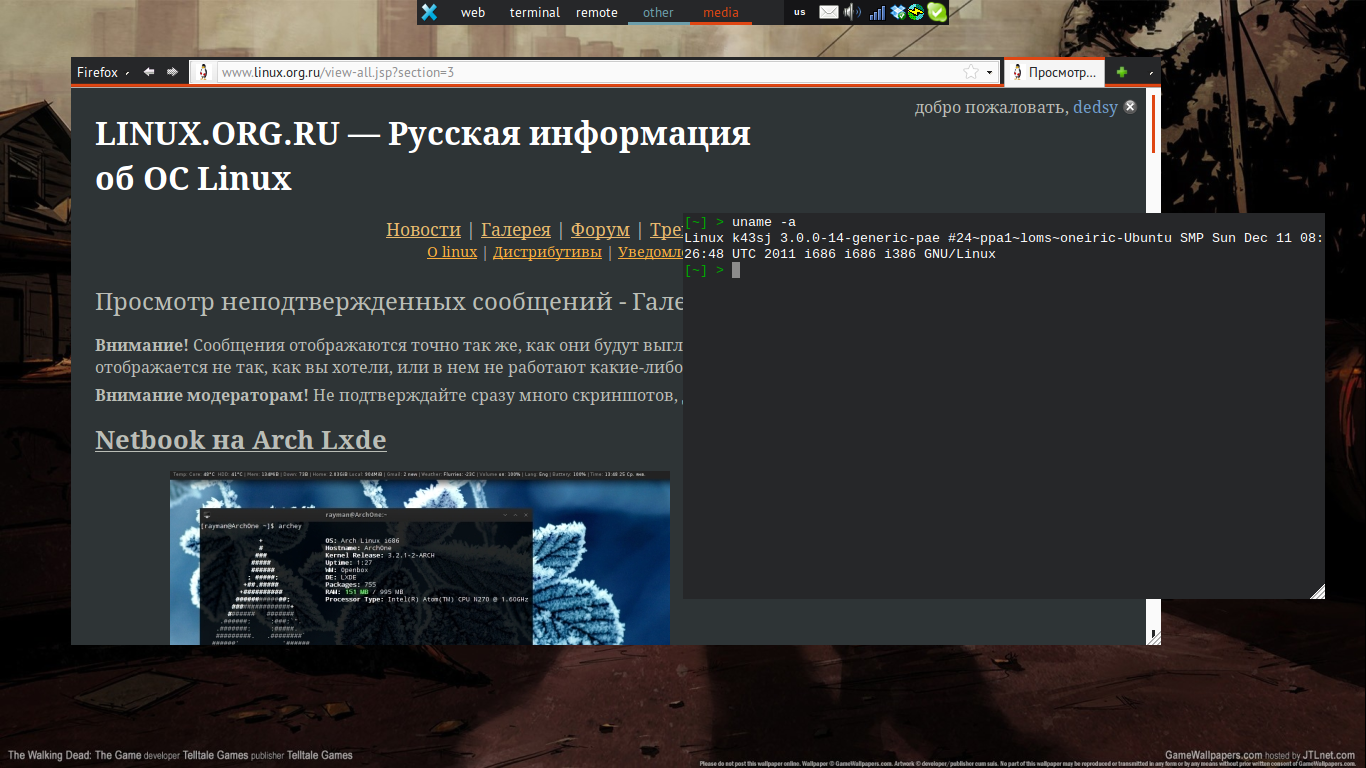
Task: Open a new tab with green plus
Action: pos(1122,72)
